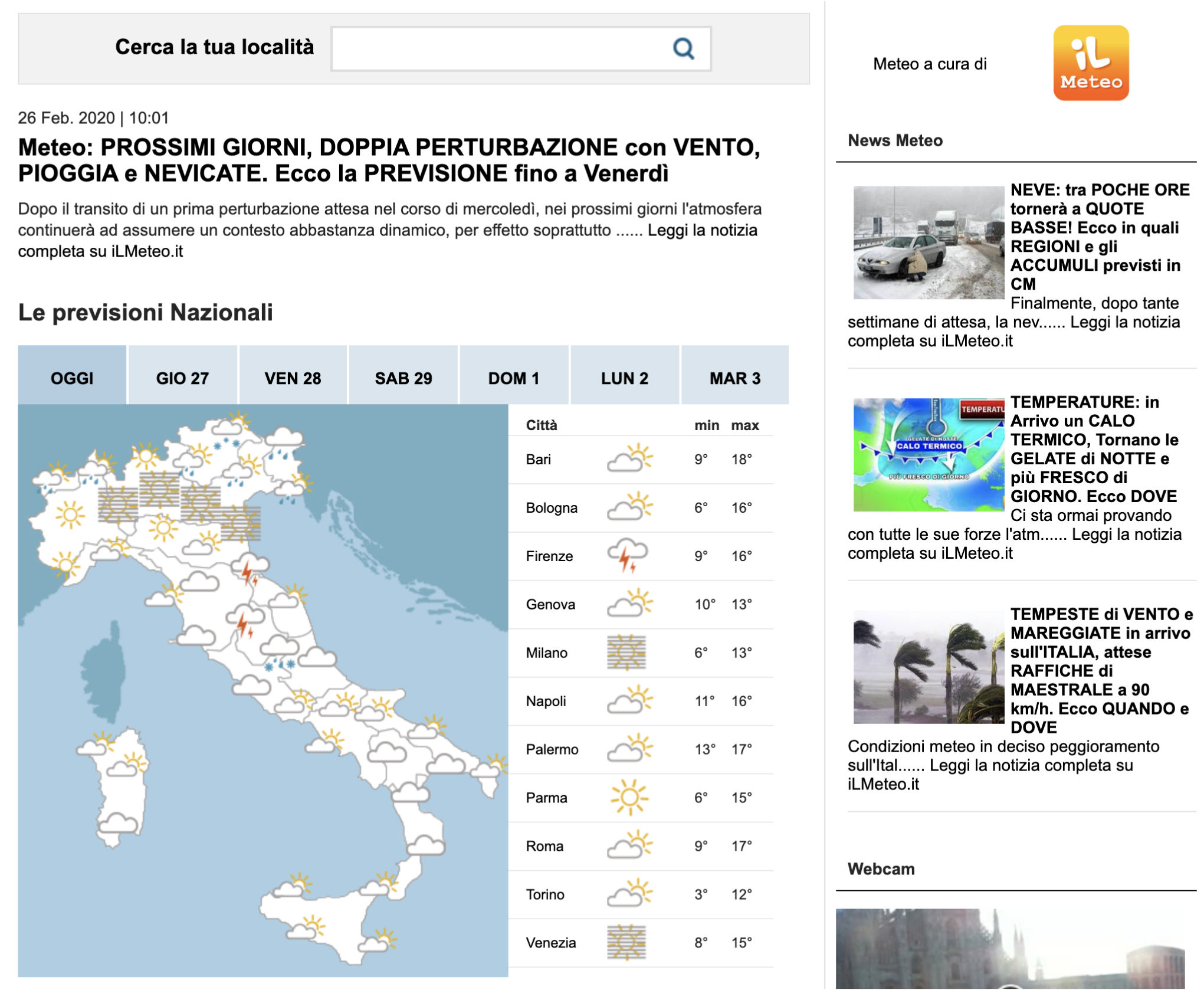Click Firenze thunderstorm weather icon
Viewport: 1204px width, 990px height.
pyautogui.click(x=628, y=556)
